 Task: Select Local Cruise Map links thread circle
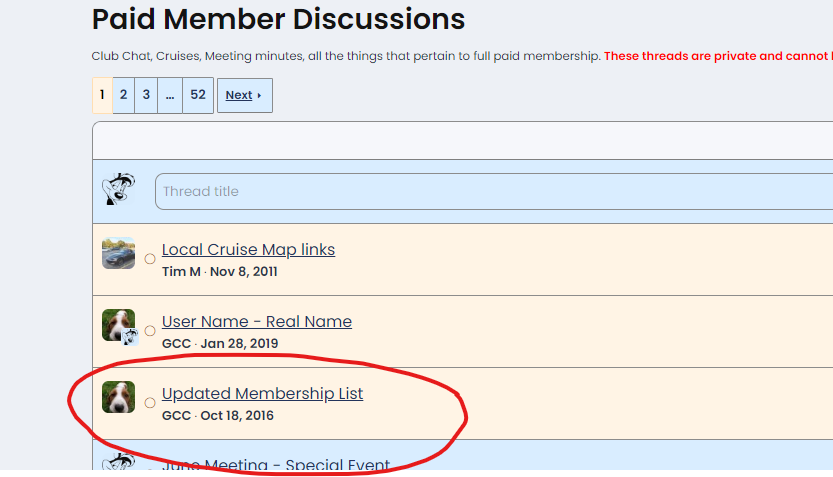150,259
